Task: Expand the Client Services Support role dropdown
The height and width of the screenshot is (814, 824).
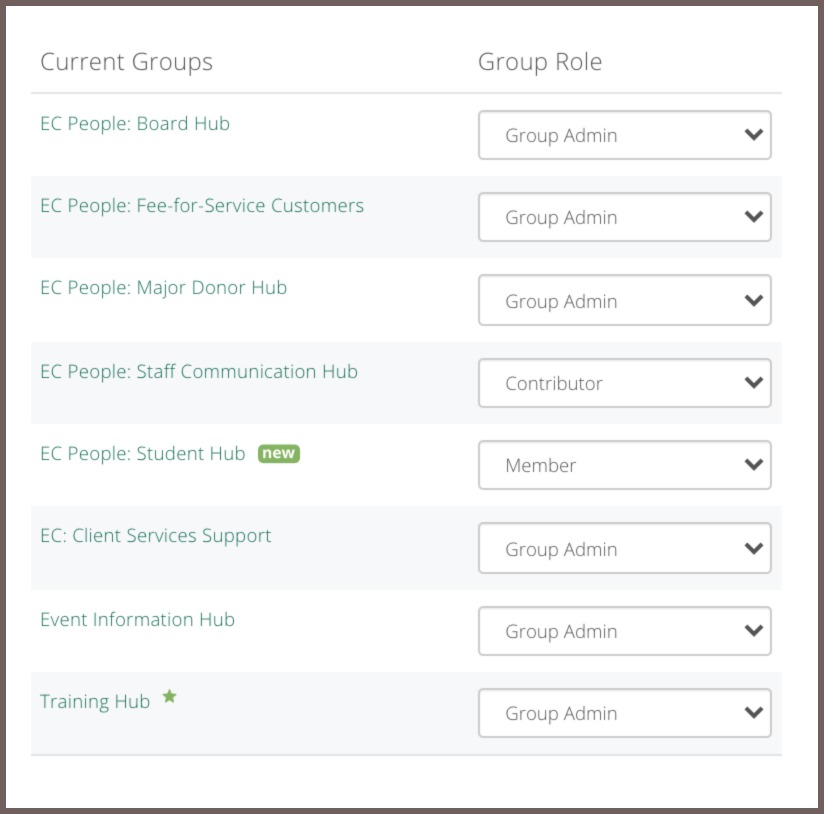Action: point(624,548)
